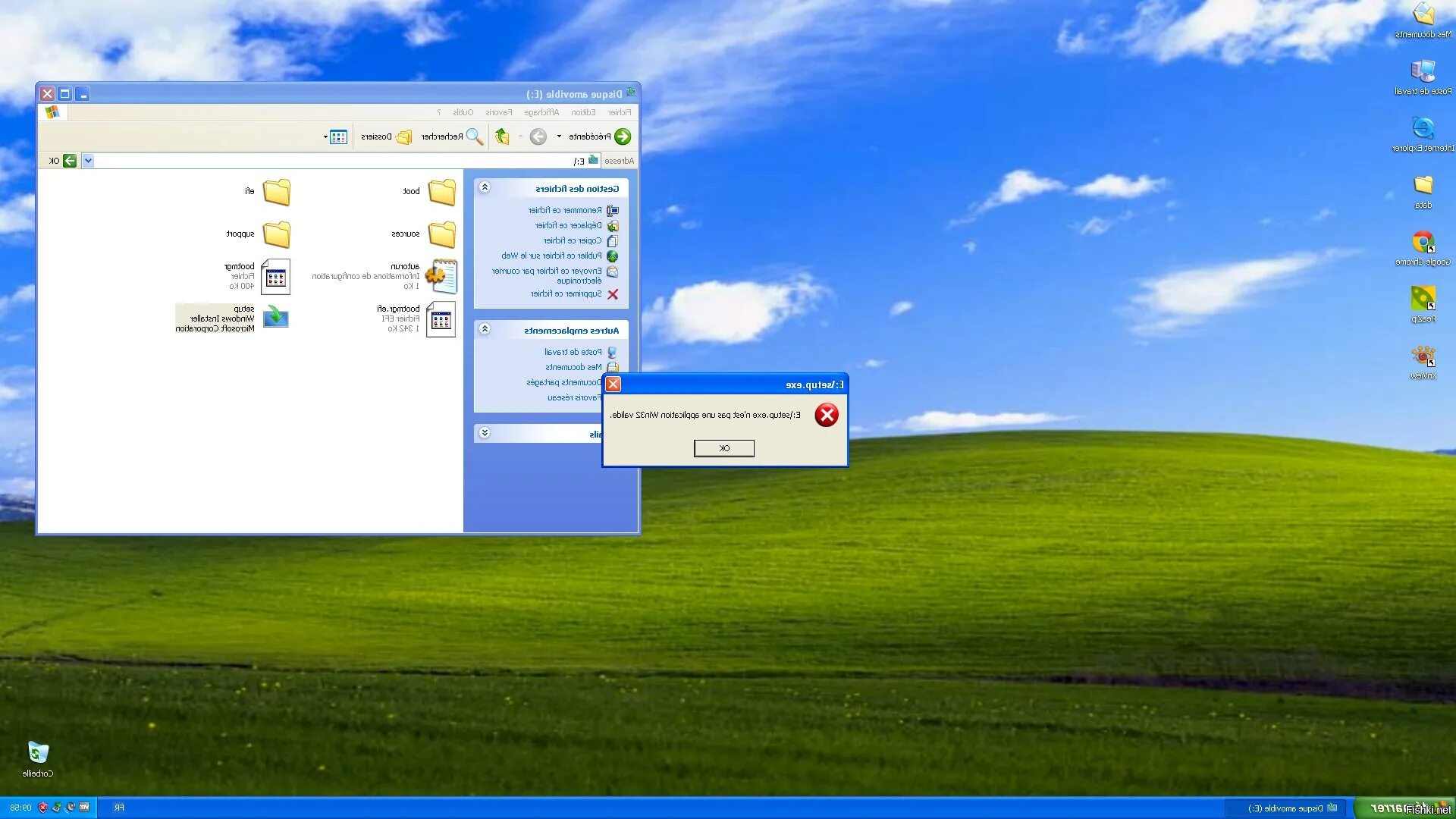This screenshot has height=819, width=1456.
Task: Select the setup Windows Installer file icon
Action: pyautogui.click(x=275, y=317)
